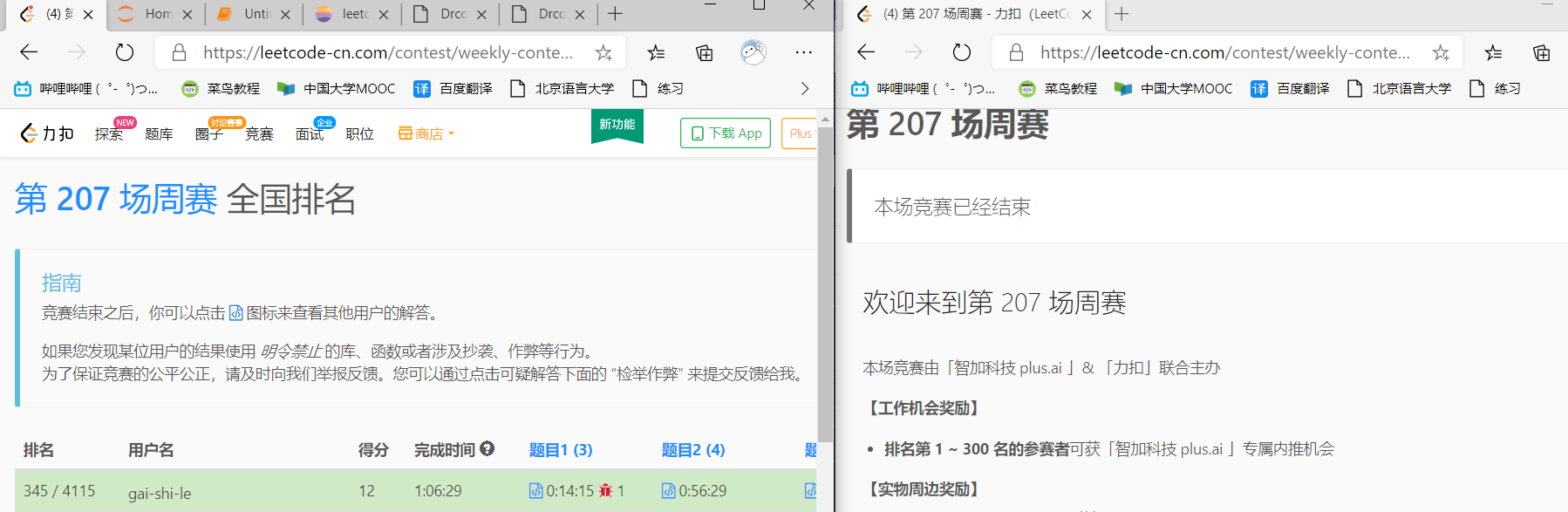This screenshot has height=512, width=1568.
Task: Open the left browser's three-dot settings menu
Action: point(804,52)
